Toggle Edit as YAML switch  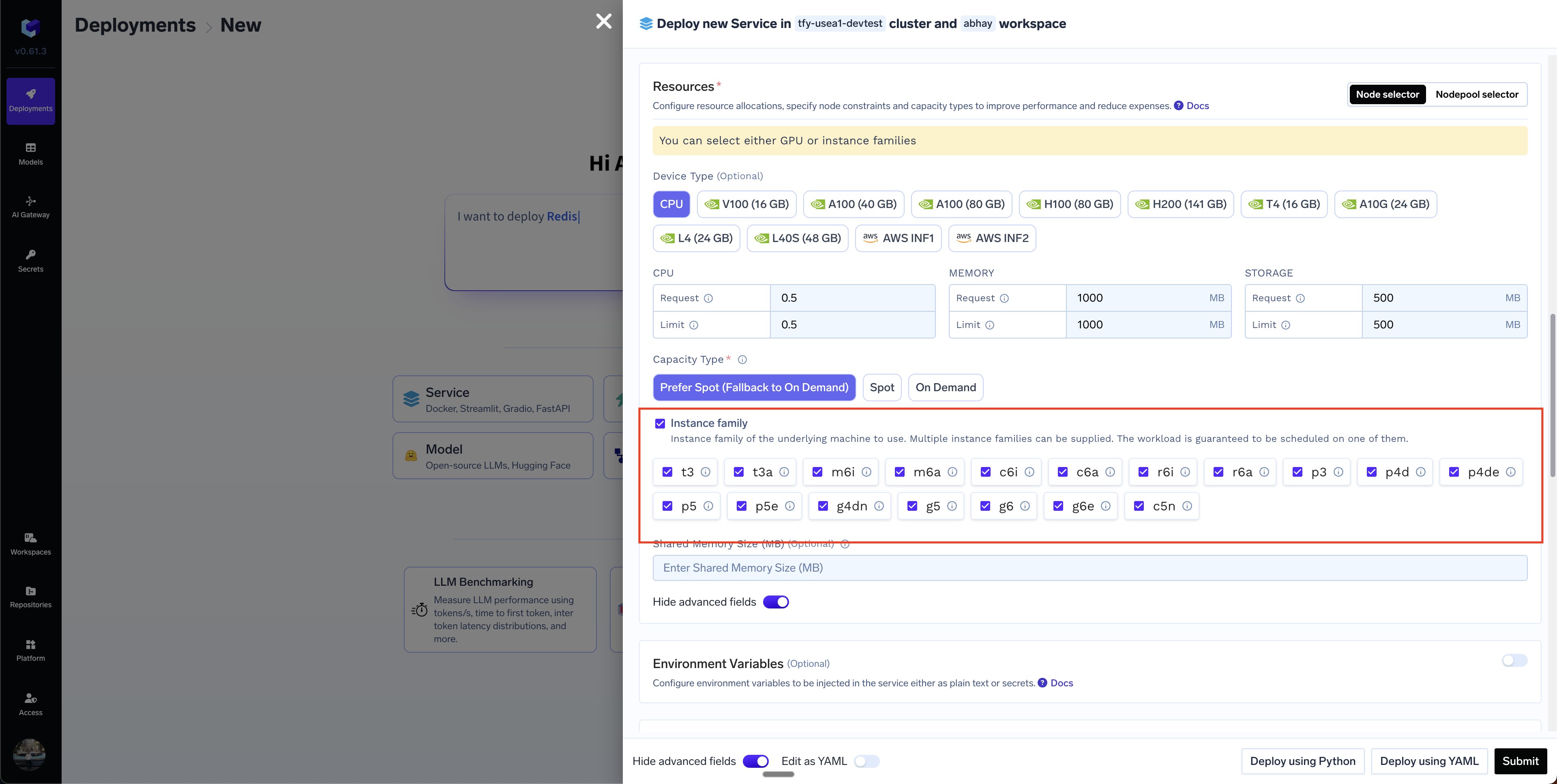point(866,761)
